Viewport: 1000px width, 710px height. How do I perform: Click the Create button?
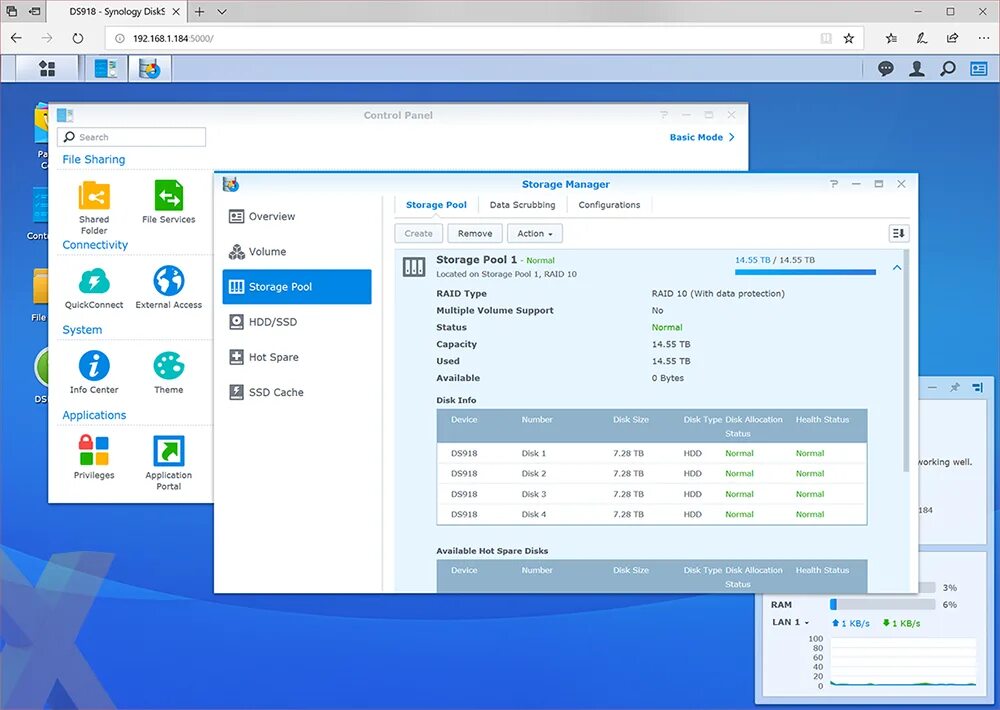click(418, 233)
